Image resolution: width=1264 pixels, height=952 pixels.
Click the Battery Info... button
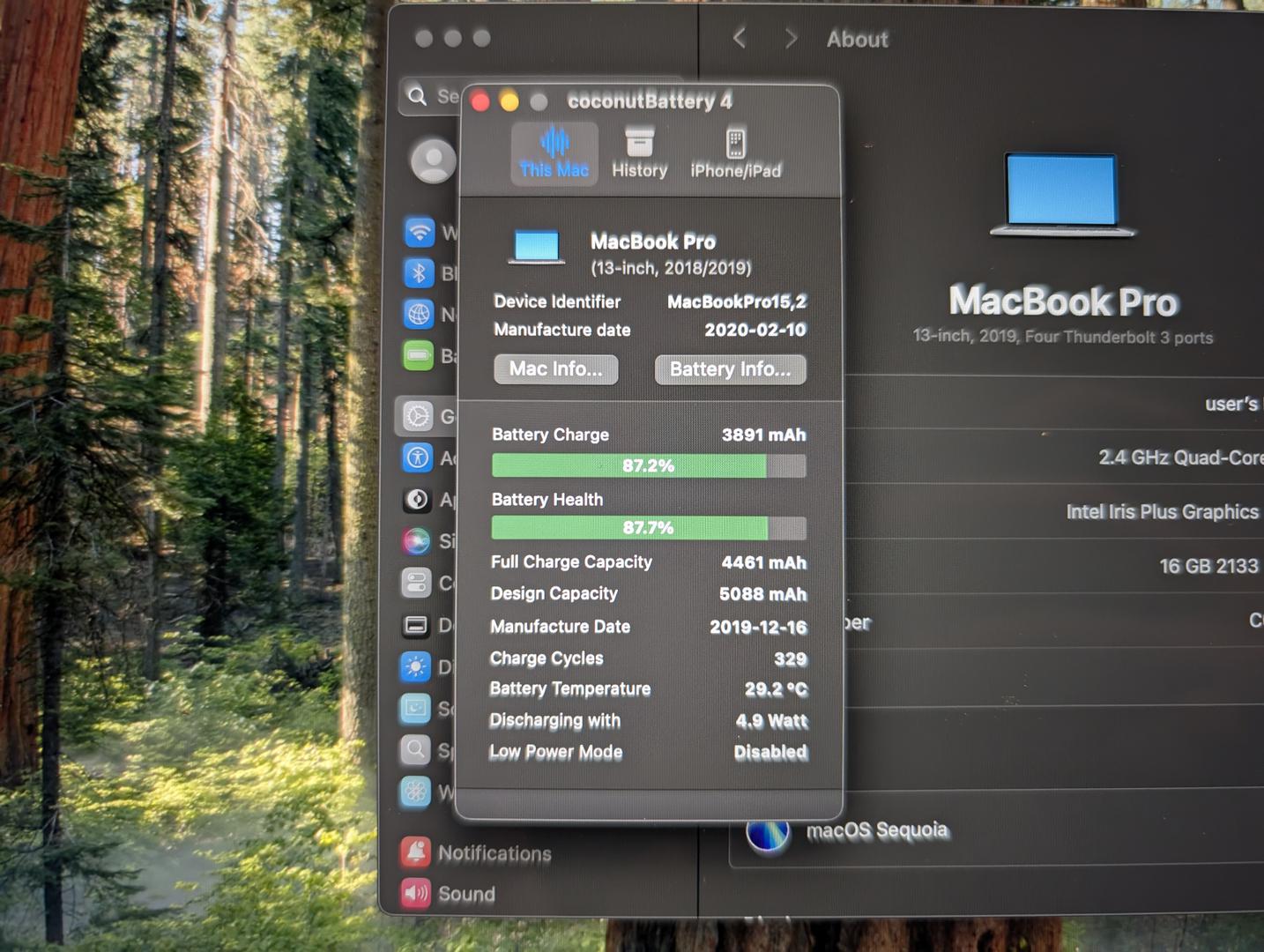[x=731, y=370]
